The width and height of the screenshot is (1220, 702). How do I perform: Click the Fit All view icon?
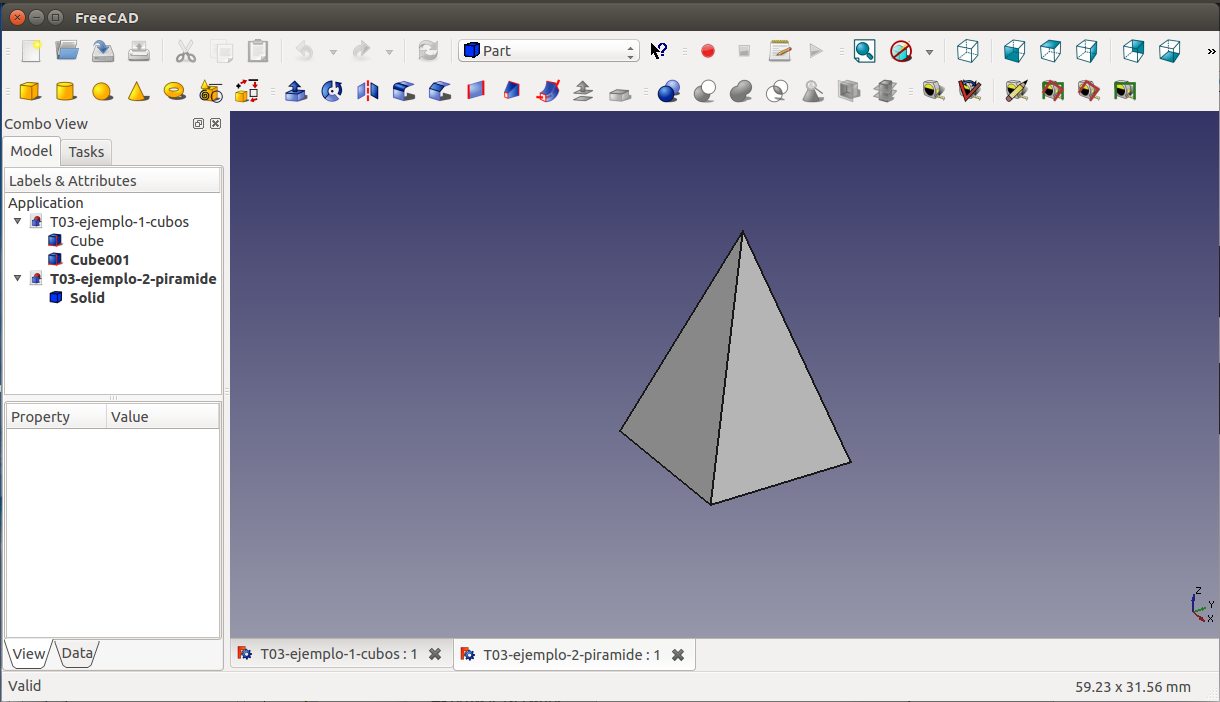[x=864, y=51]
